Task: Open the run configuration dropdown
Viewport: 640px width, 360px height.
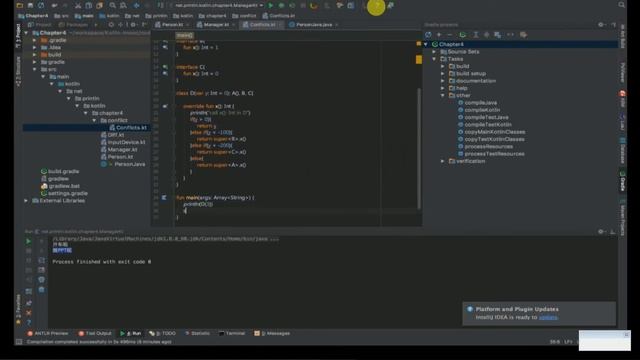Action: pyautogui.click(x=219, y=6)
